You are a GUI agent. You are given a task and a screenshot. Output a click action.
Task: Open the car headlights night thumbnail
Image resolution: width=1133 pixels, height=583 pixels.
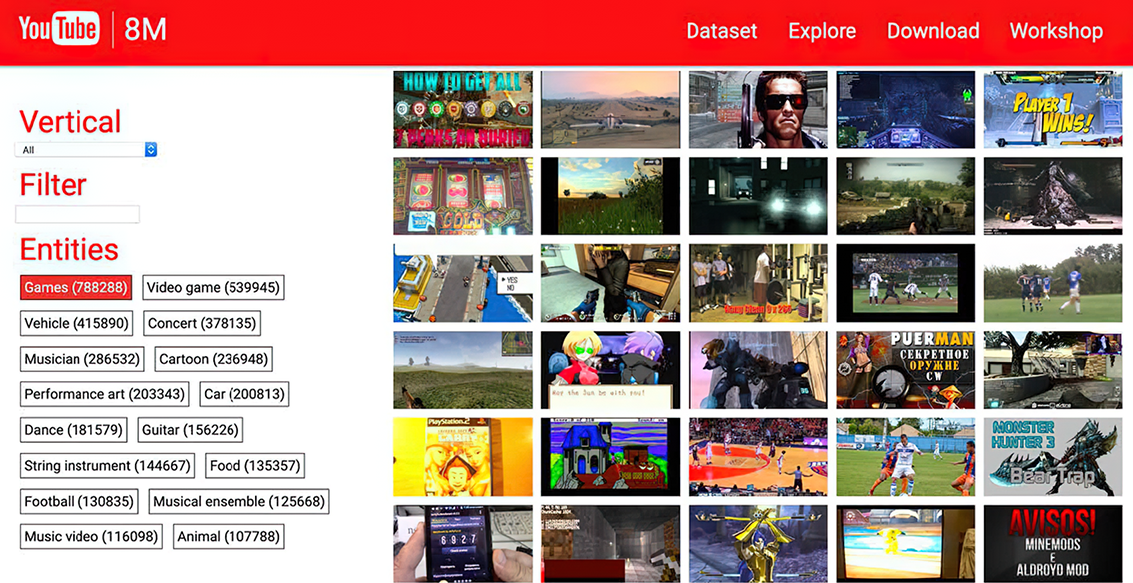click(x=758, y=196)
